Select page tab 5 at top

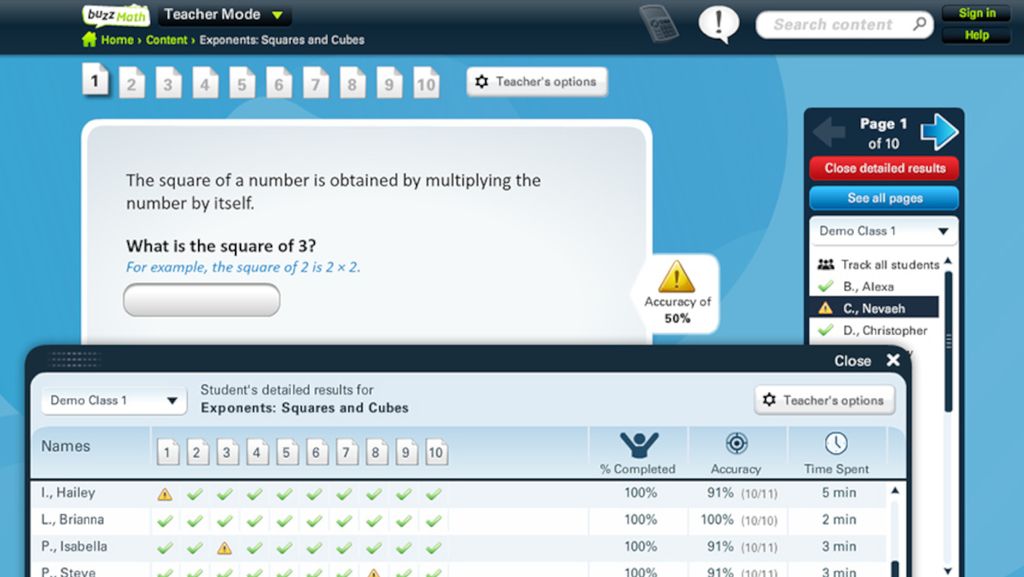pyautogui.click(x=242, y=83)
